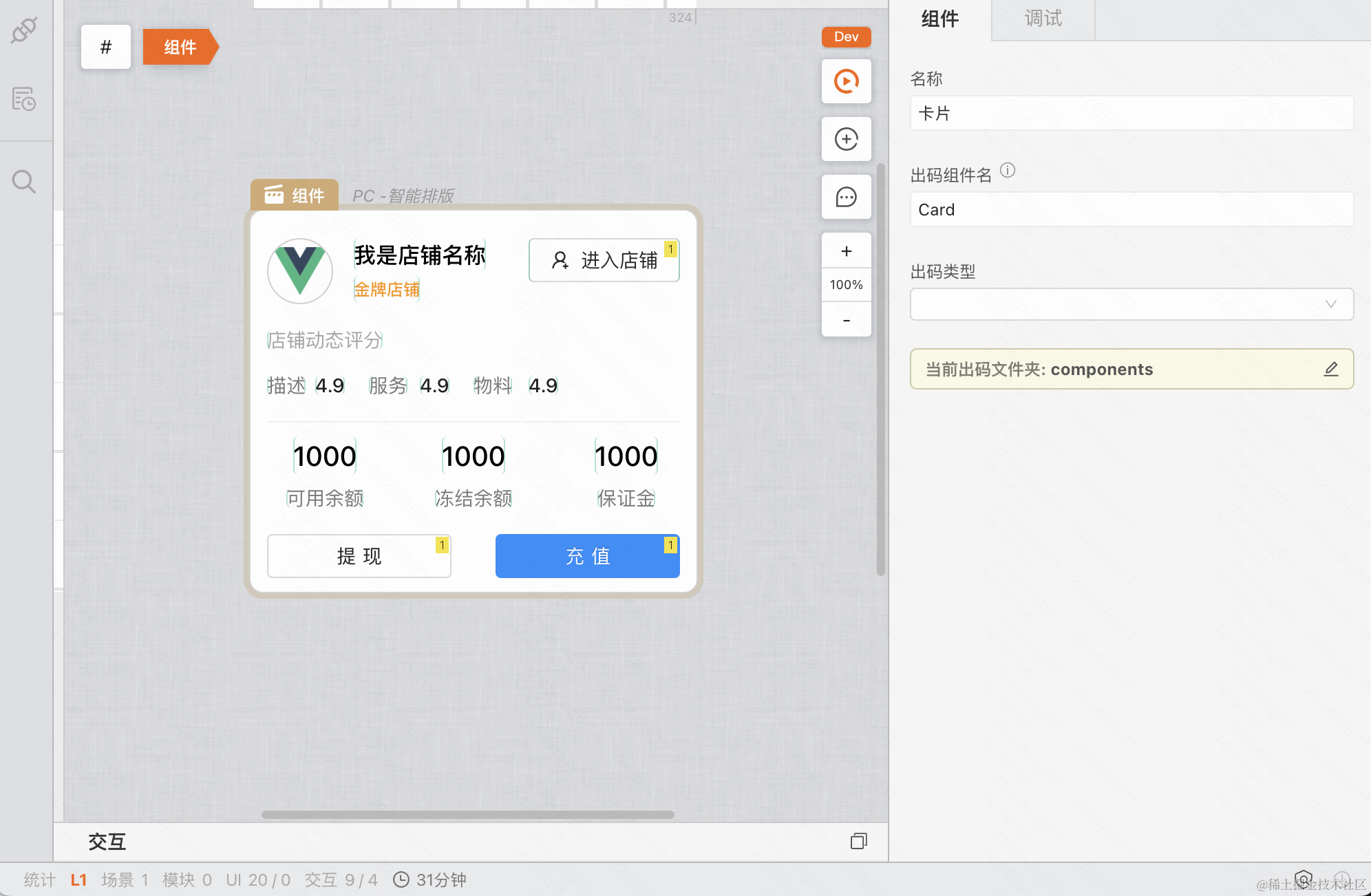This screenshot has height=896, width=1371.
Task: Click the circled plus add icon
Action: click(846, 140)
